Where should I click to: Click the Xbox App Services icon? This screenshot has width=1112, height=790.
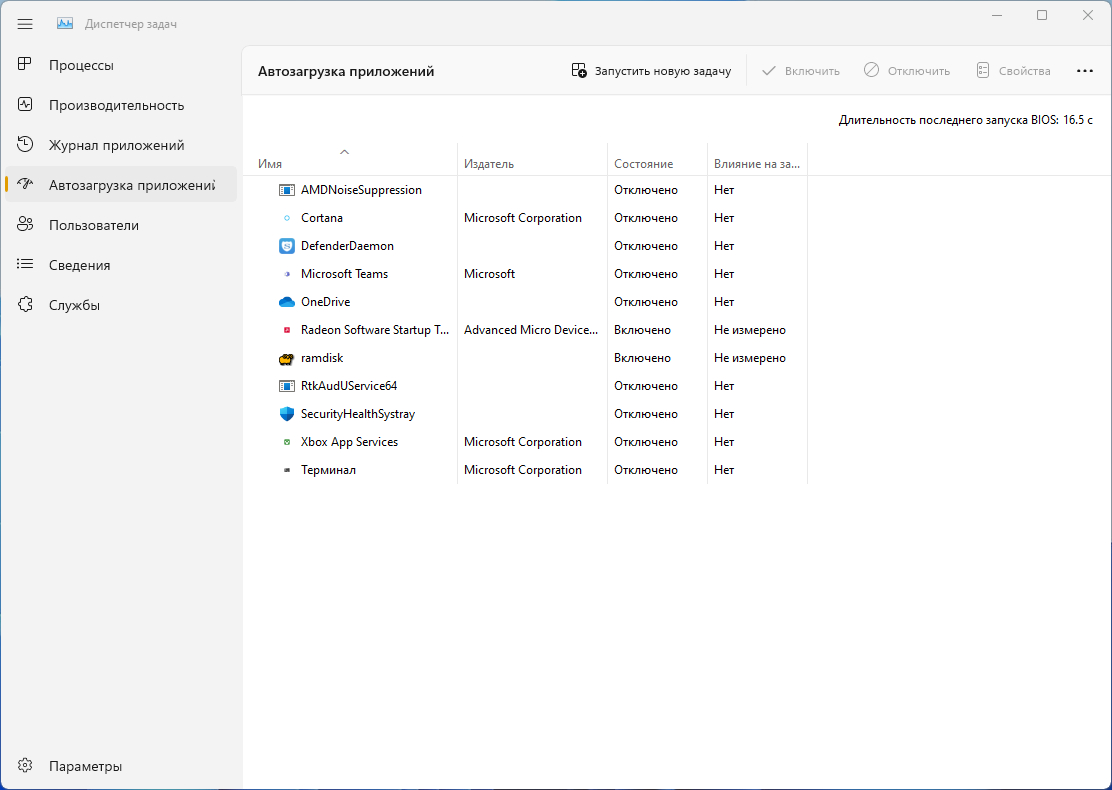[287, 442]
